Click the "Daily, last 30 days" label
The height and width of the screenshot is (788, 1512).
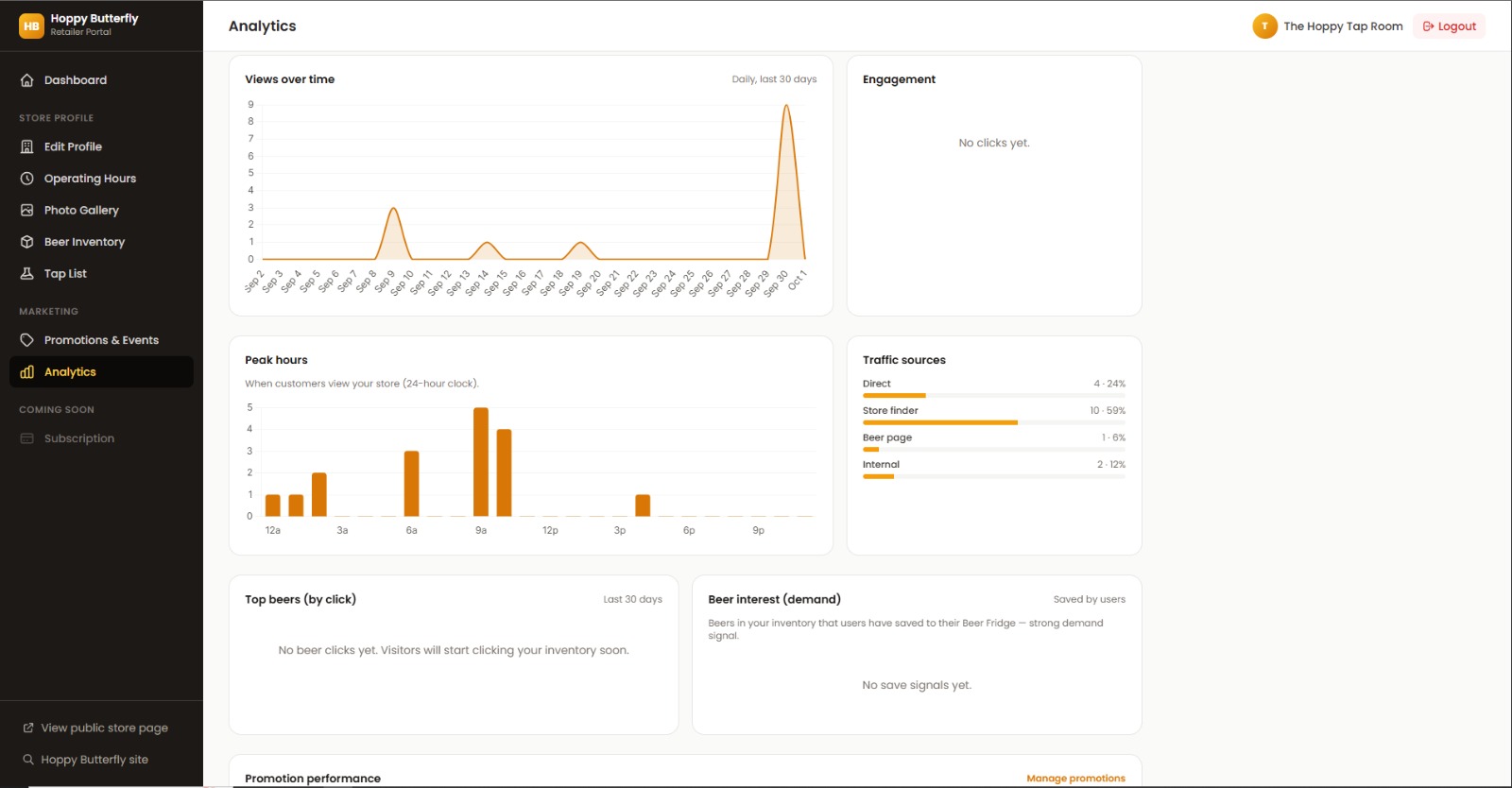774,79
